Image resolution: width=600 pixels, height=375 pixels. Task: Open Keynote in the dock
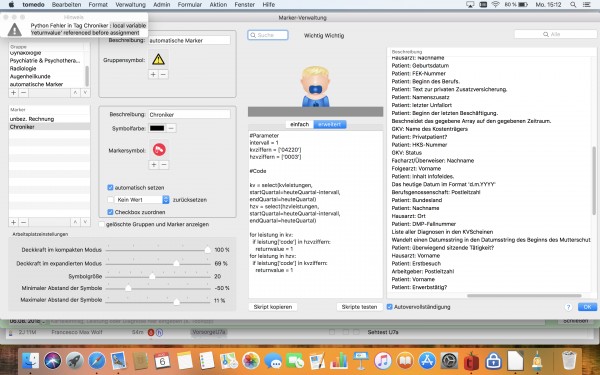pos(360,360)
